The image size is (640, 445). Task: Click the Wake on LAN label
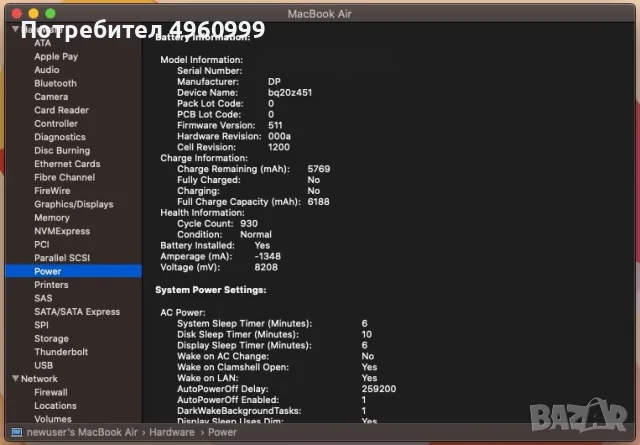coord(208,378)
